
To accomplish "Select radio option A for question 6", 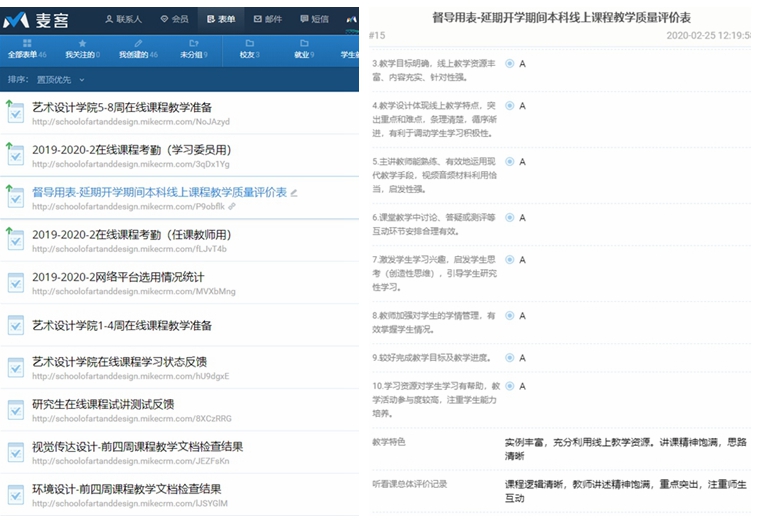I will point(510,217).
